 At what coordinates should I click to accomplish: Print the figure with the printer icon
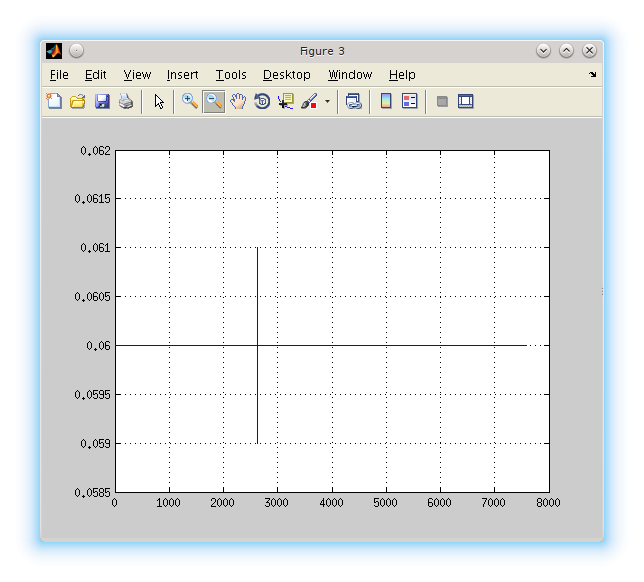(x=126, y=101)
